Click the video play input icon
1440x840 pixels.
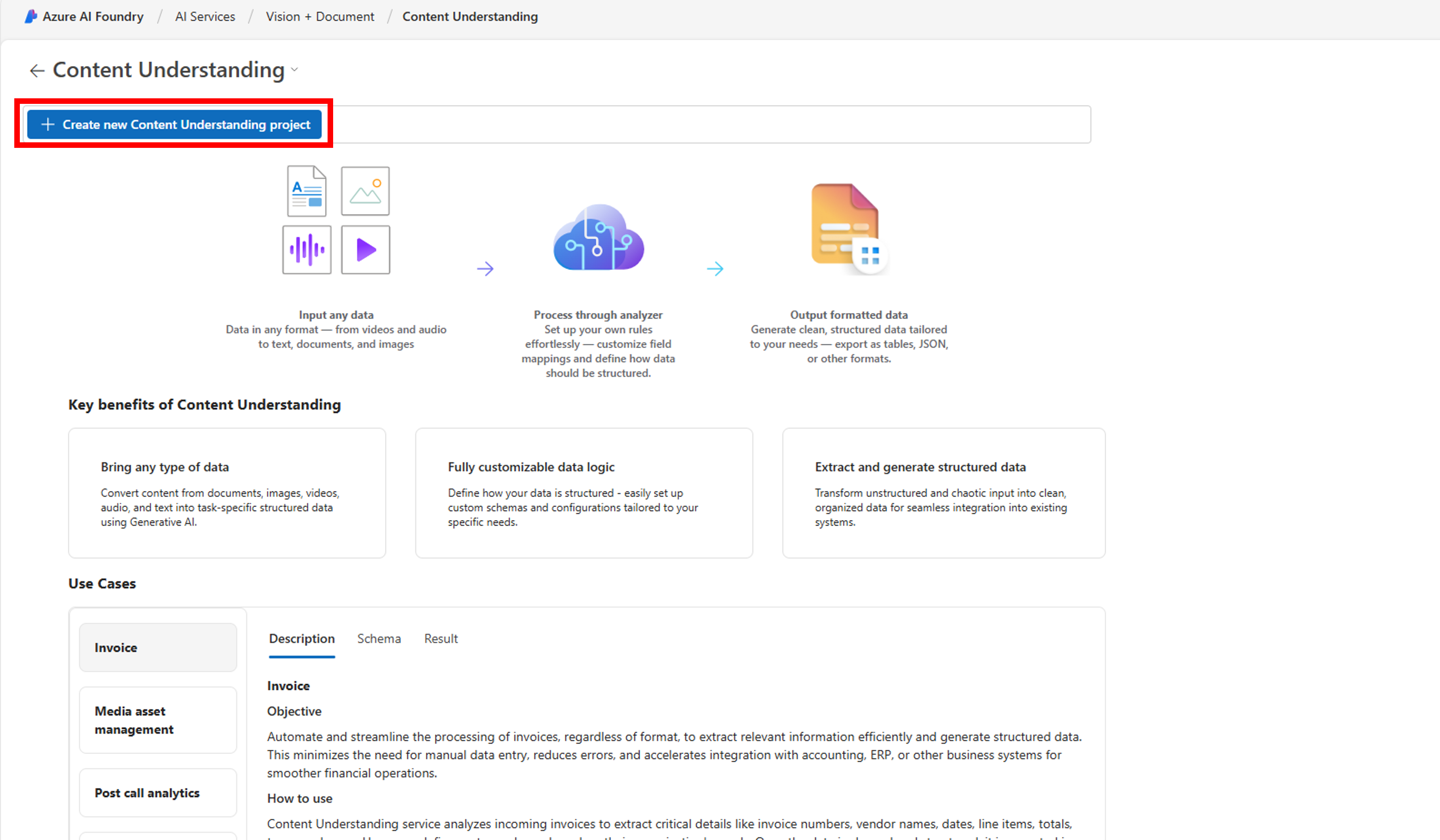pos(365,250)
